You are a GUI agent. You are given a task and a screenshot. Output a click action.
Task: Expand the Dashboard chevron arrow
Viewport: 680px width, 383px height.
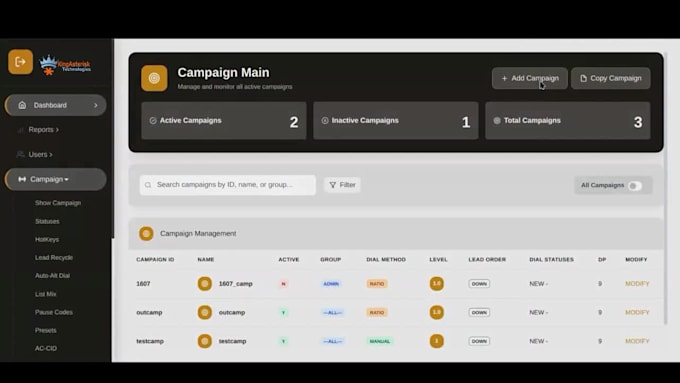(96, 105)
